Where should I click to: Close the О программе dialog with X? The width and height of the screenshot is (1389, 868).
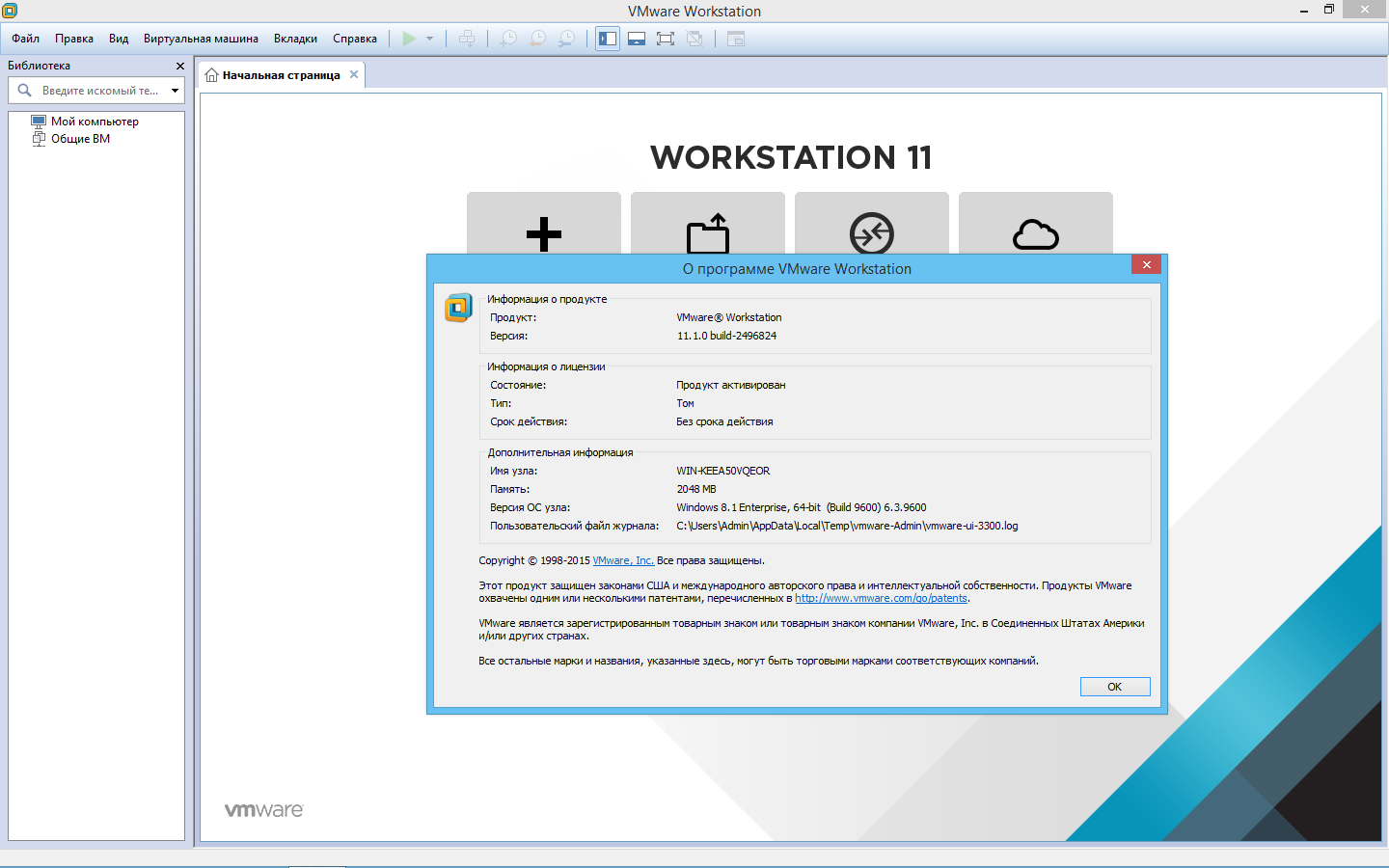1146,264
